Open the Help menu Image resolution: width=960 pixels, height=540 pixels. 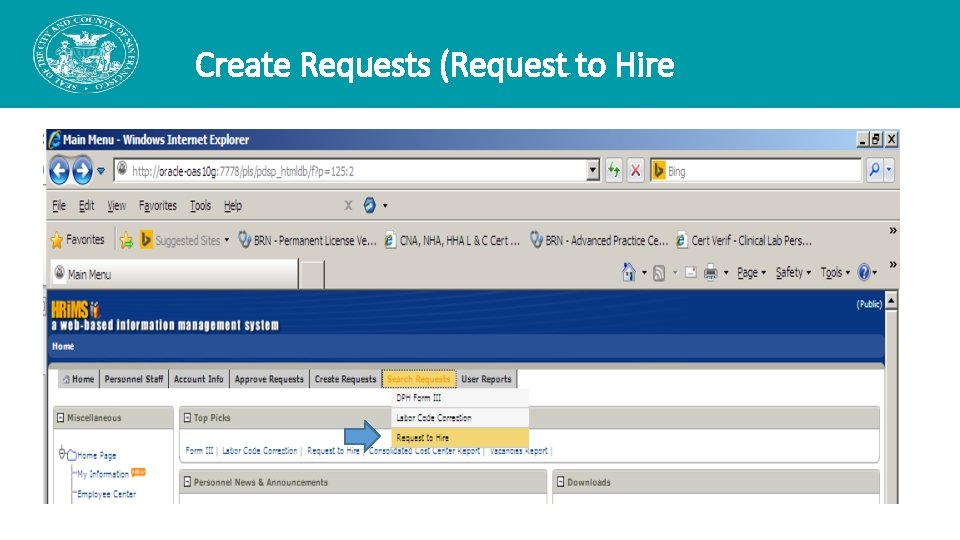click(233, 206)
